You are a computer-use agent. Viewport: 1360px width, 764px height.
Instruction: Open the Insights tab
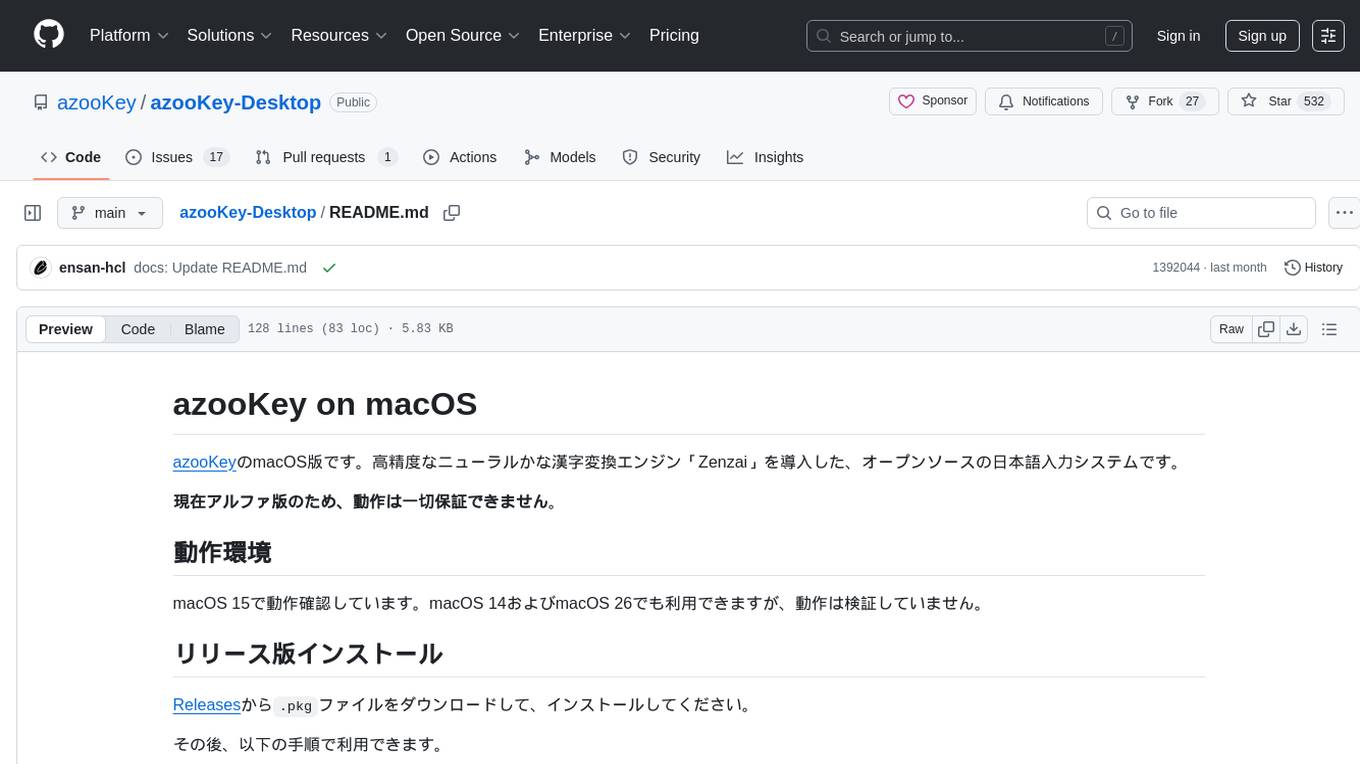coord(765,157)
